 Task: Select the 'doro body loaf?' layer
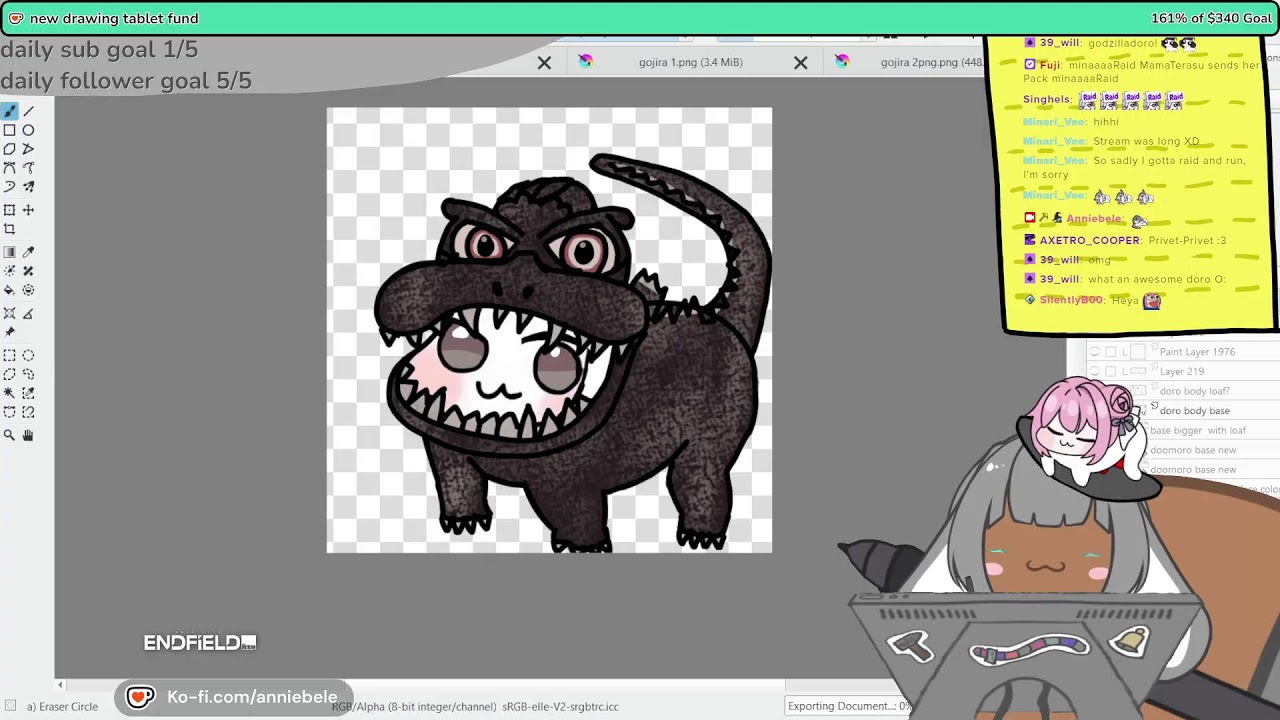(1194, 391)
